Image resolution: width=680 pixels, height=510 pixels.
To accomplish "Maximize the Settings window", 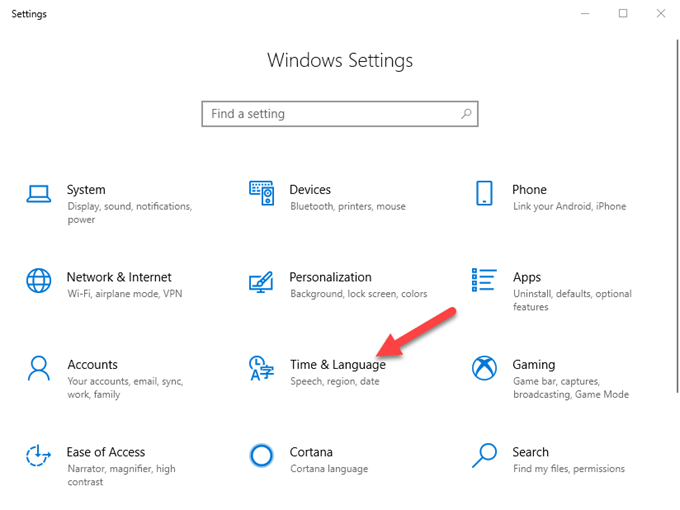I will point(623,13).
